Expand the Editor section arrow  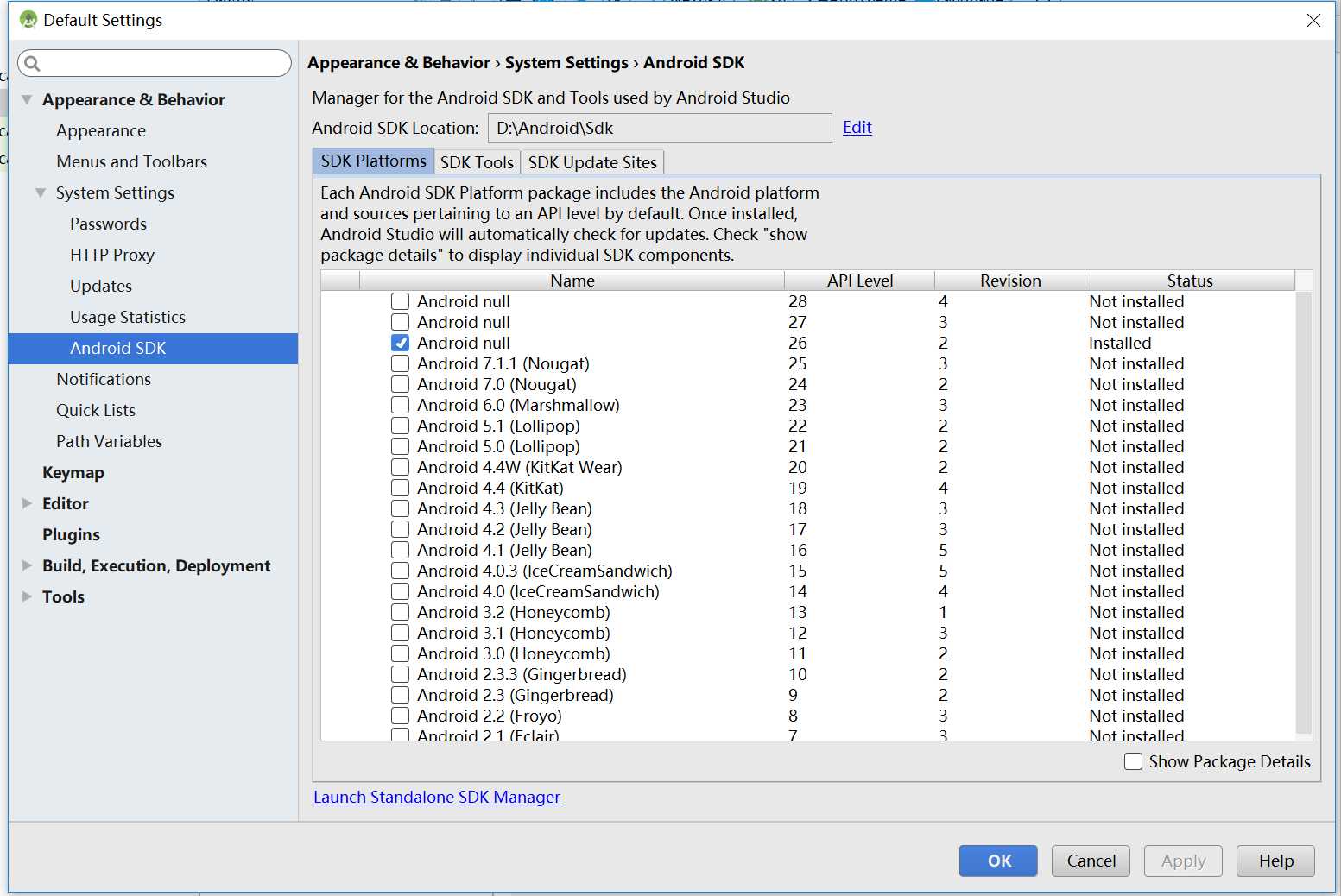[x=27, y=503]
